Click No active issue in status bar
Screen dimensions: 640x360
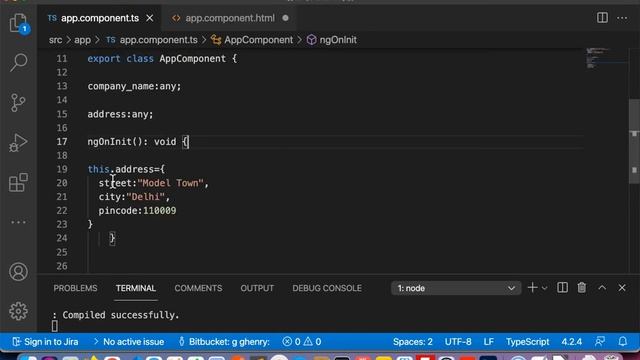[129, 342]
